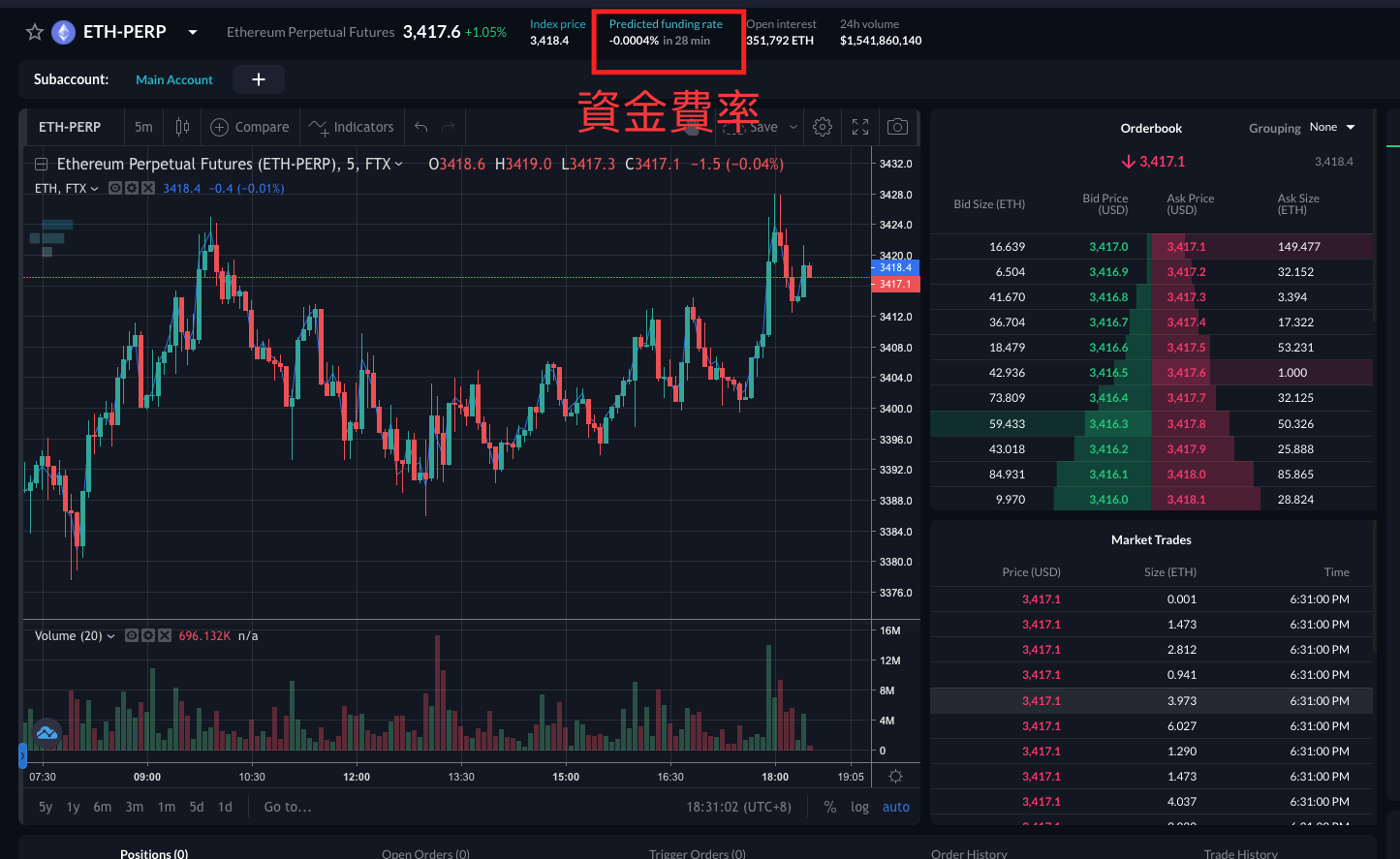Open the Indicators menu
Image resolution: width=1400 pixels, height=859 pixels.
coord(352,127)
